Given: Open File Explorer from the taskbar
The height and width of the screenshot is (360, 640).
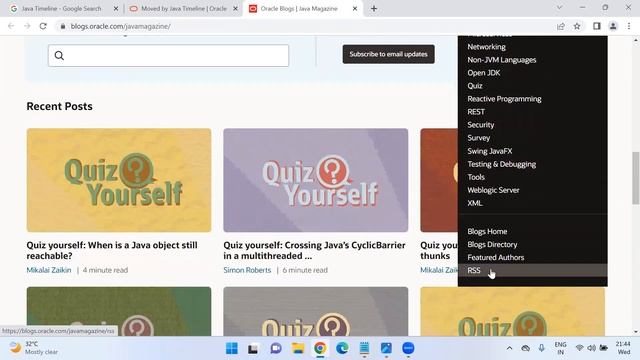Looking at the screenshot, I should 298,348.
